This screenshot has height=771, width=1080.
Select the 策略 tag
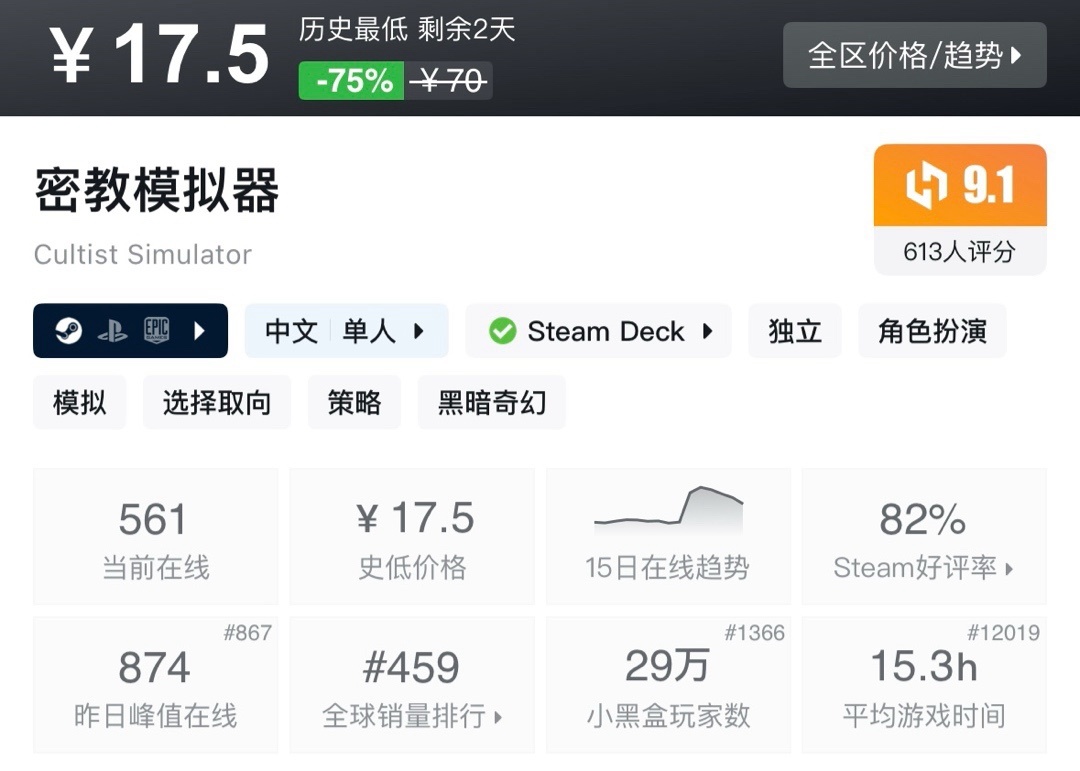tap(354, 402)
